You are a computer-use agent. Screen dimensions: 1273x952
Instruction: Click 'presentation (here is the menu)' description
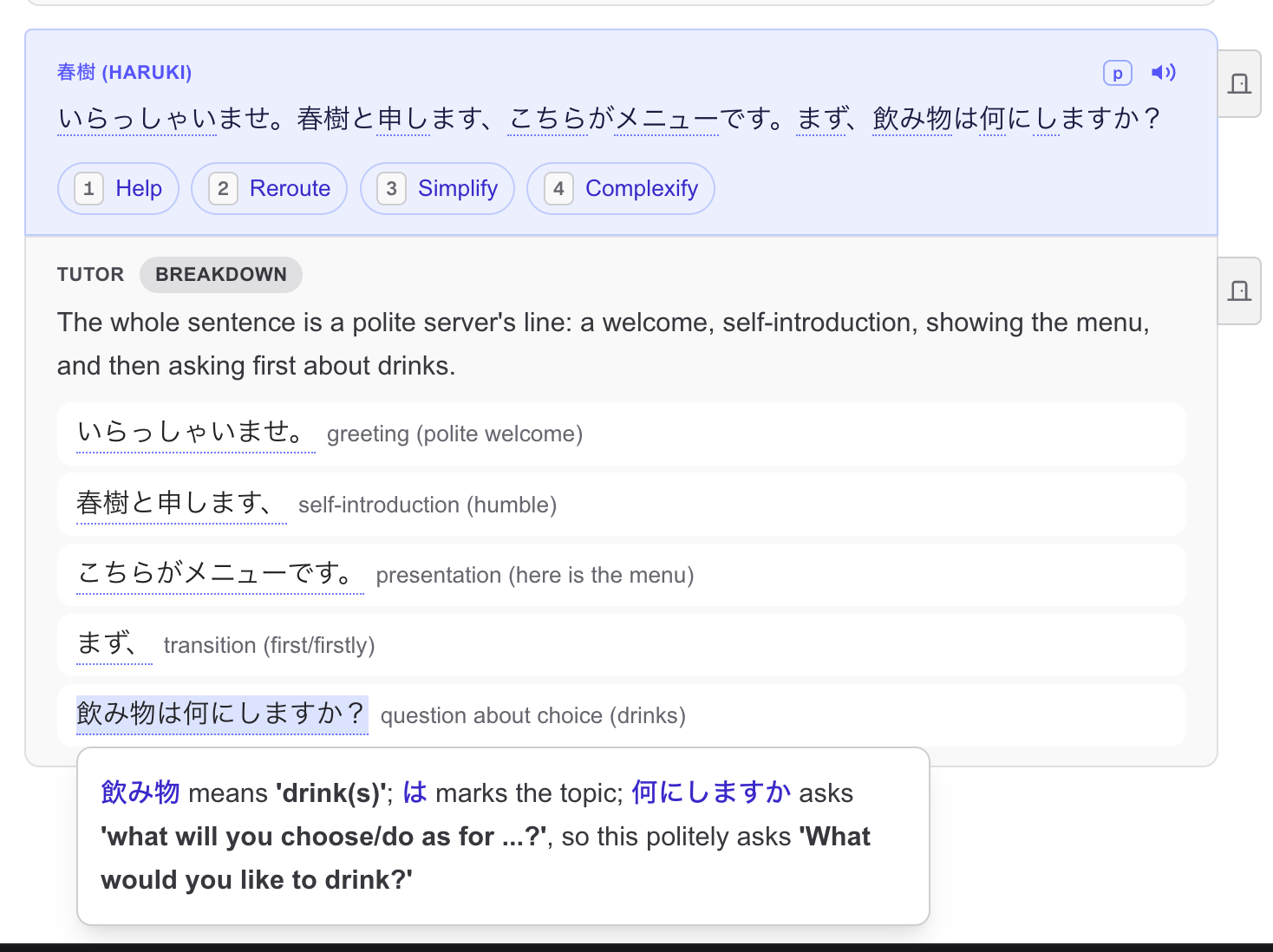pyautogui.click(x=535, y=576)
